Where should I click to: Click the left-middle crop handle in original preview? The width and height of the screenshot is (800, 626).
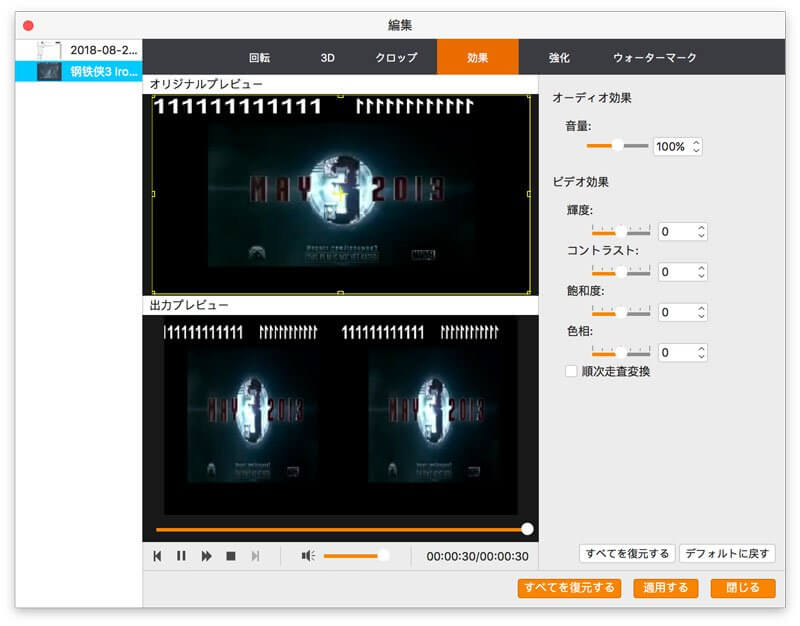pos(153,194)
